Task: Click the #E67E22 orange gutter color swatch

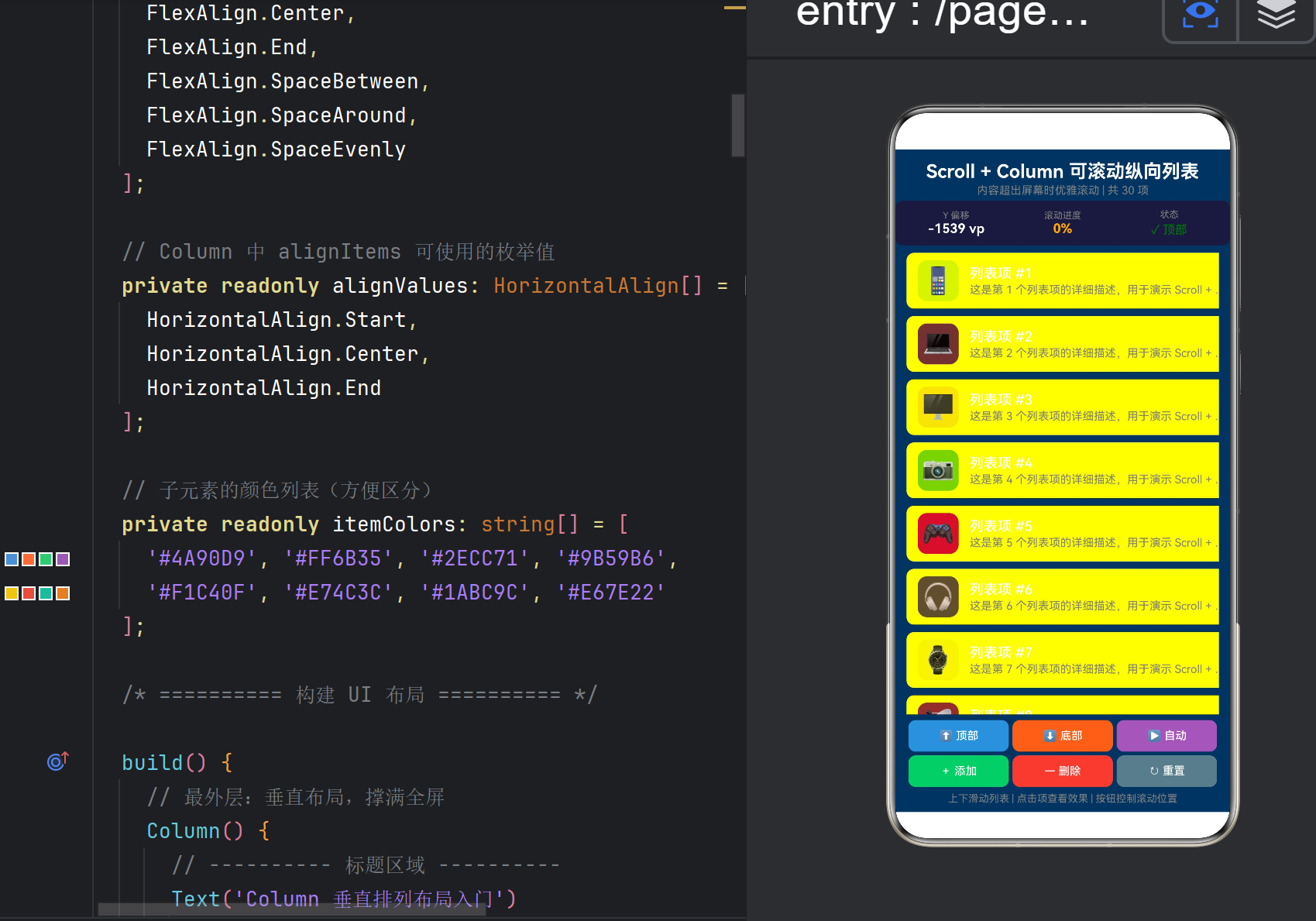Action: click(x=63, y=593)
